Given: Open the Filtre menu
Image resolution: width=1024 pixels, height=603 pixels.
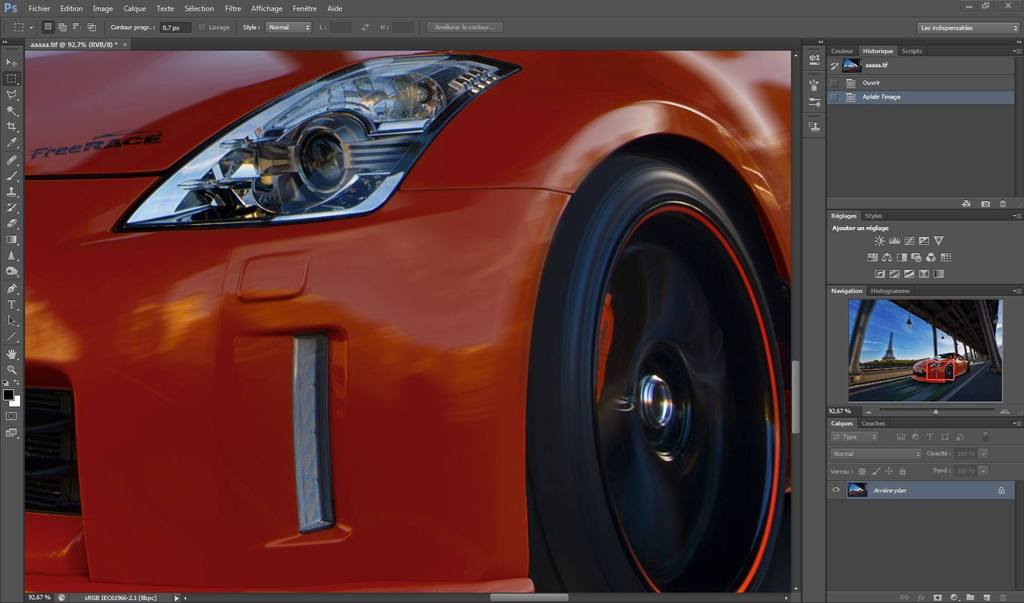Looking at the screenshot, I should (233, 8).
